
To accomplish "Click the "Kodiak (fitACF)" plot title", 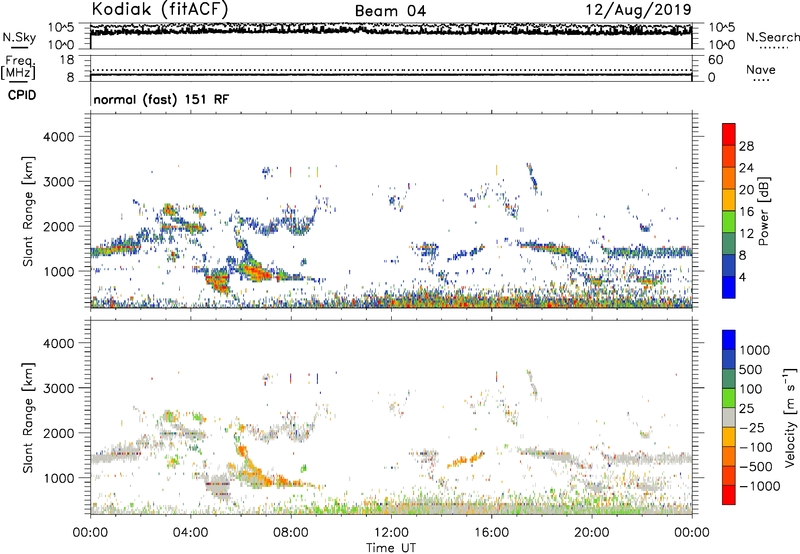I will 160,9.
